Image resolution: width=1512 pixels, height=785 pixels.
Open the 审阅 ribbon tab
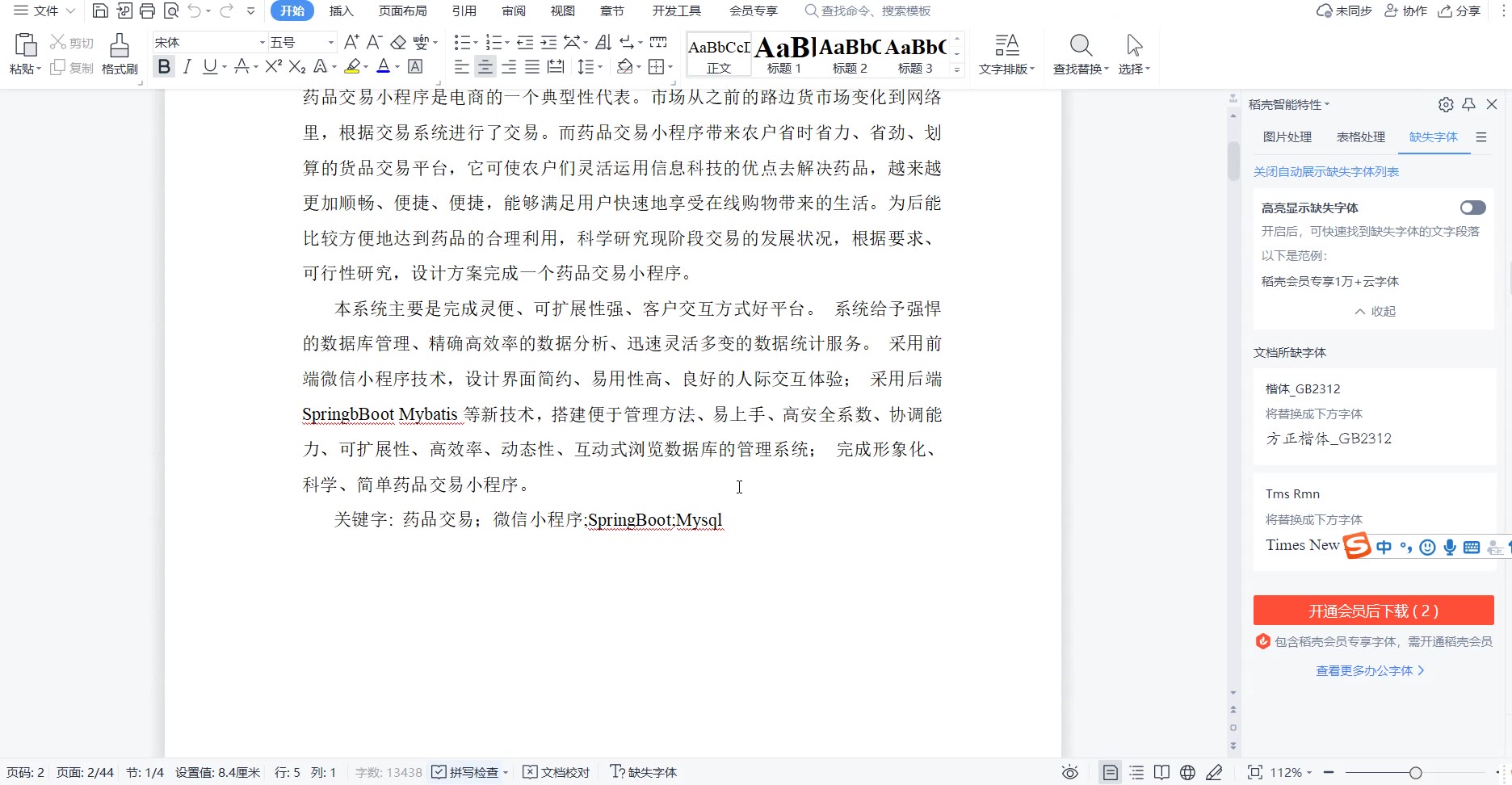[514, 10]
